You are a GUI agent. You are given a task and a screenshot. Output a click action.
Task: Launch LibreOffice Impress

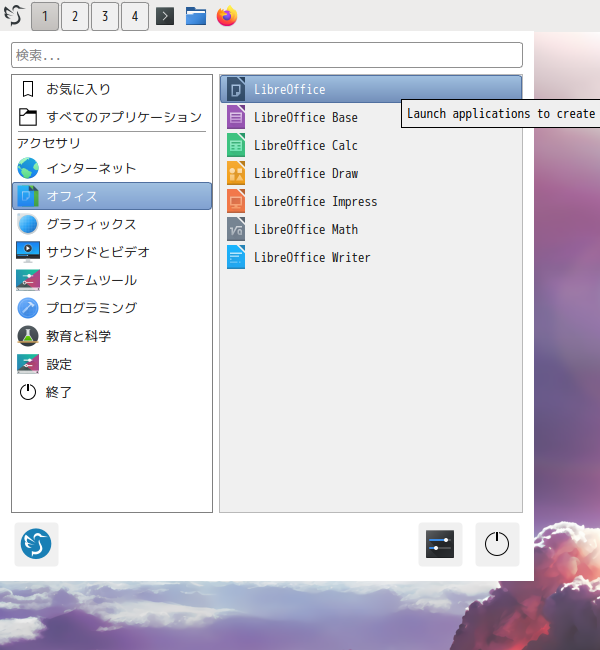pyautogui.click(x=371, y=201)
